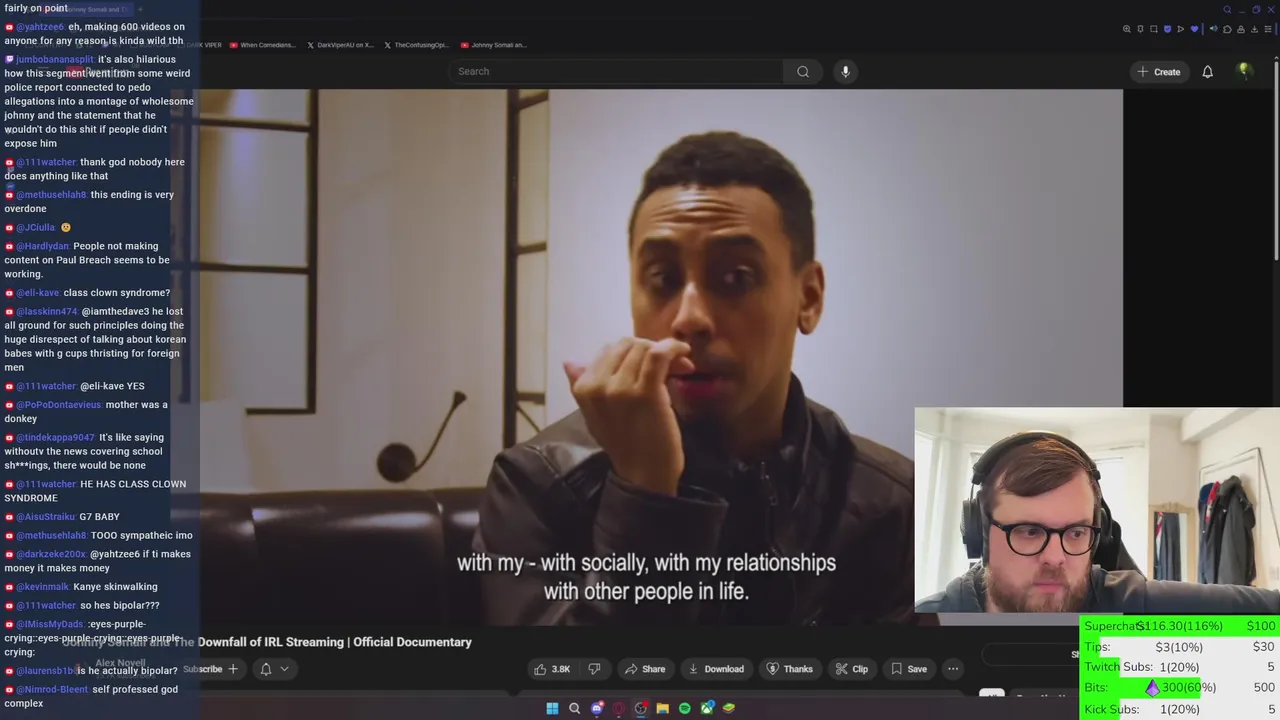The height and width of the screenshot is (720, 1280).
Task: Focus the YouTube Search field
Action: 615,71
